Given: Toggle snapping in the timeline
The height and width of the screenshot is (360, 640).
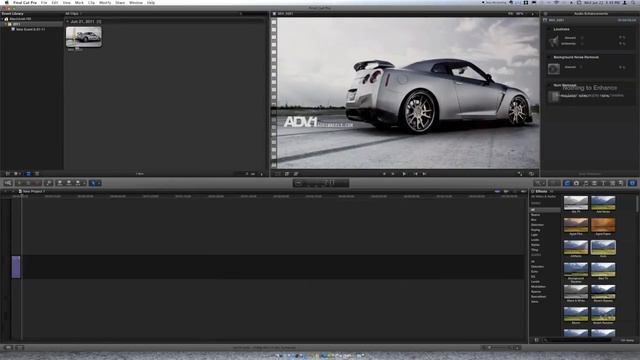Looking at the screenshot, I should pyautogui.click(x=523, y=191).
